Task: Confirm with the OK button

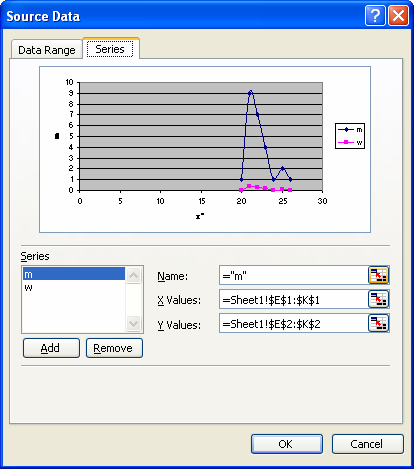Action: [287, 444]
